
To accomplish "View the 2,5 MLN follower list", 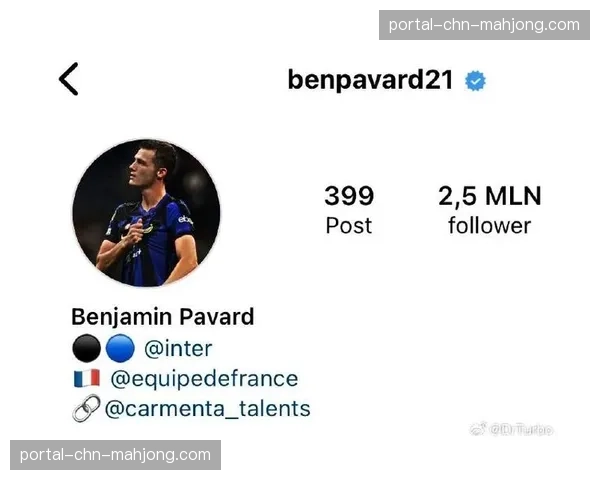I will pyautogui.click(x=489, y=209).
